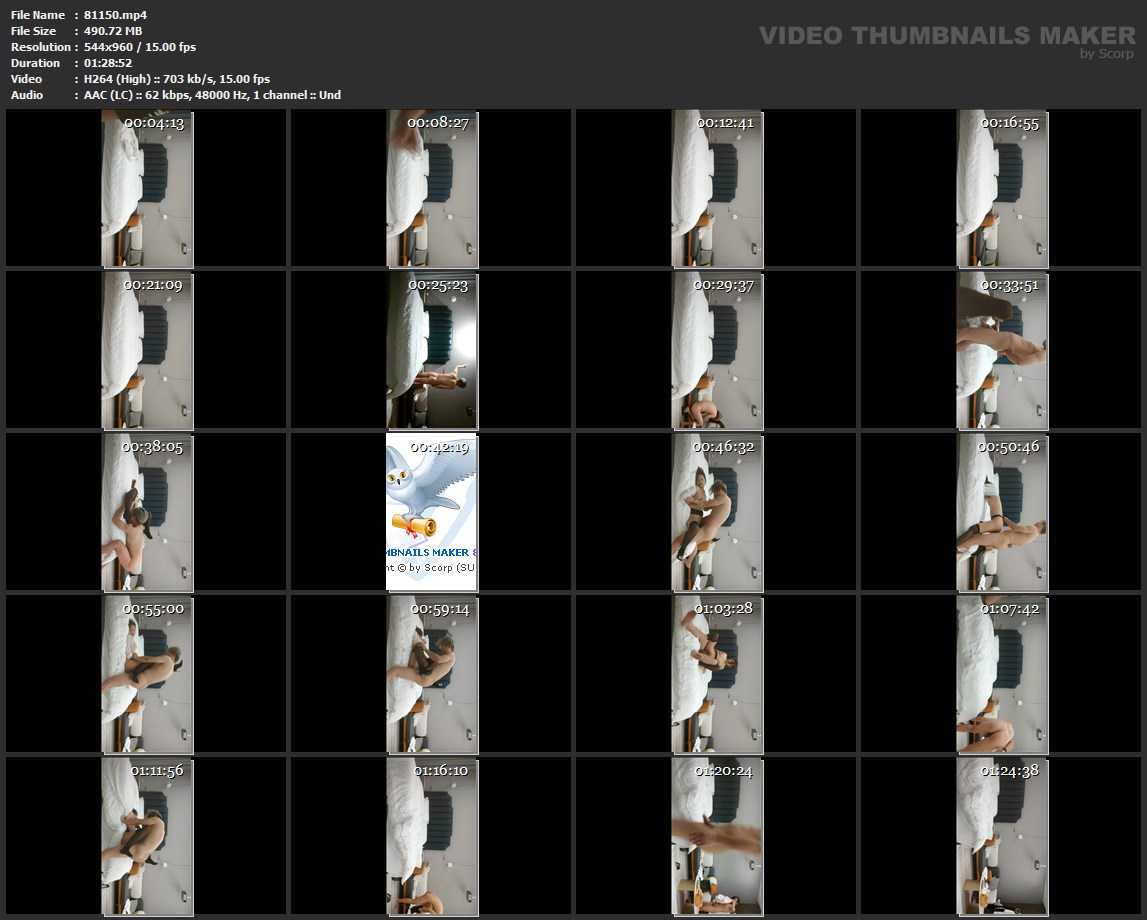Open the thumbnail at timestamp 01:20:24
The height and width of the screenshot is (920, 1147).
(x=717, y=837)
